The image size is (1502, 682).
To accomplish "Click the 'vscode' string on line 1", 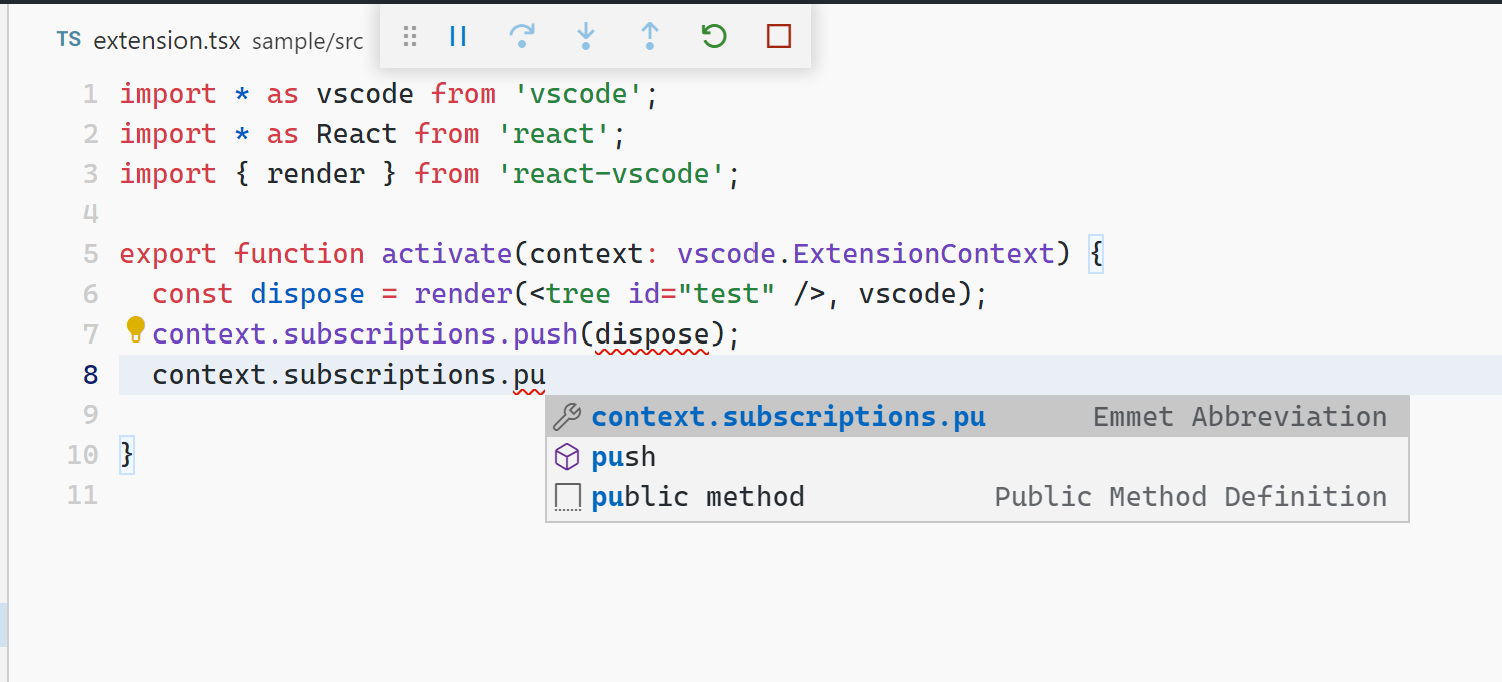I will click(x=578, y=94).
